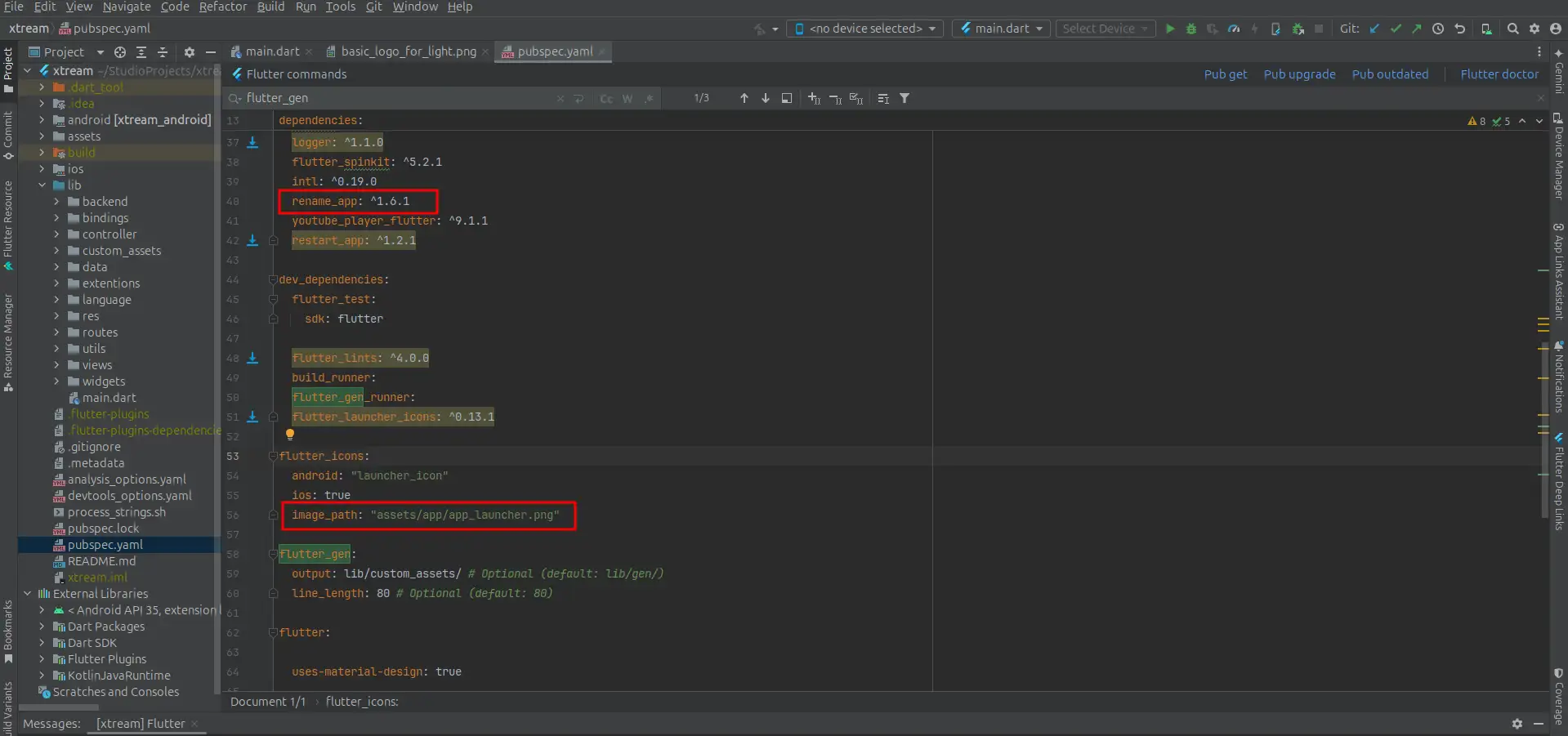The width and height of the screenshot is (1568, 736).
Task: Open the Flutter performance profiler icon
Action: 1234,29
